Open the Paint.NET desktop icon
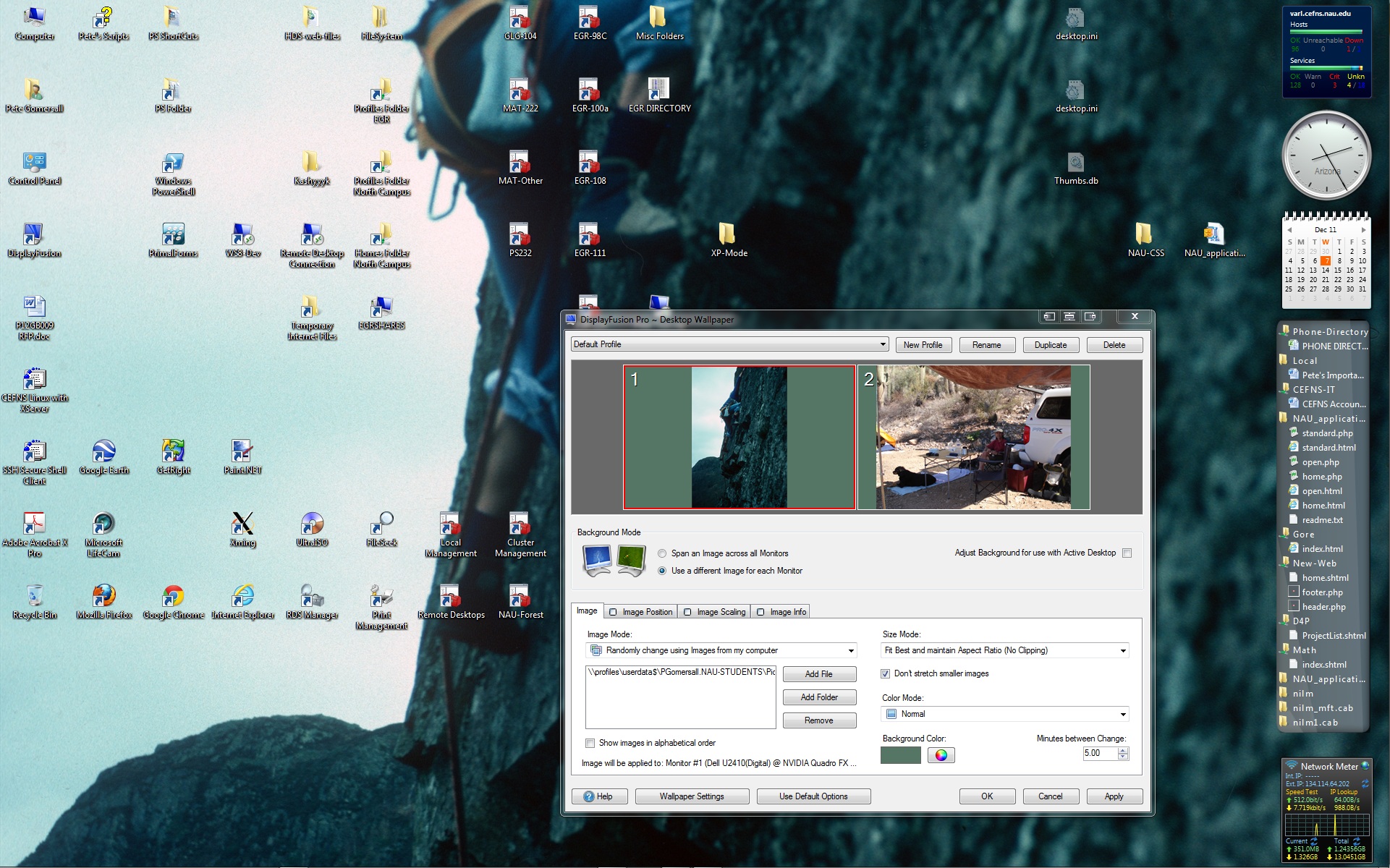 pos(242,452)
